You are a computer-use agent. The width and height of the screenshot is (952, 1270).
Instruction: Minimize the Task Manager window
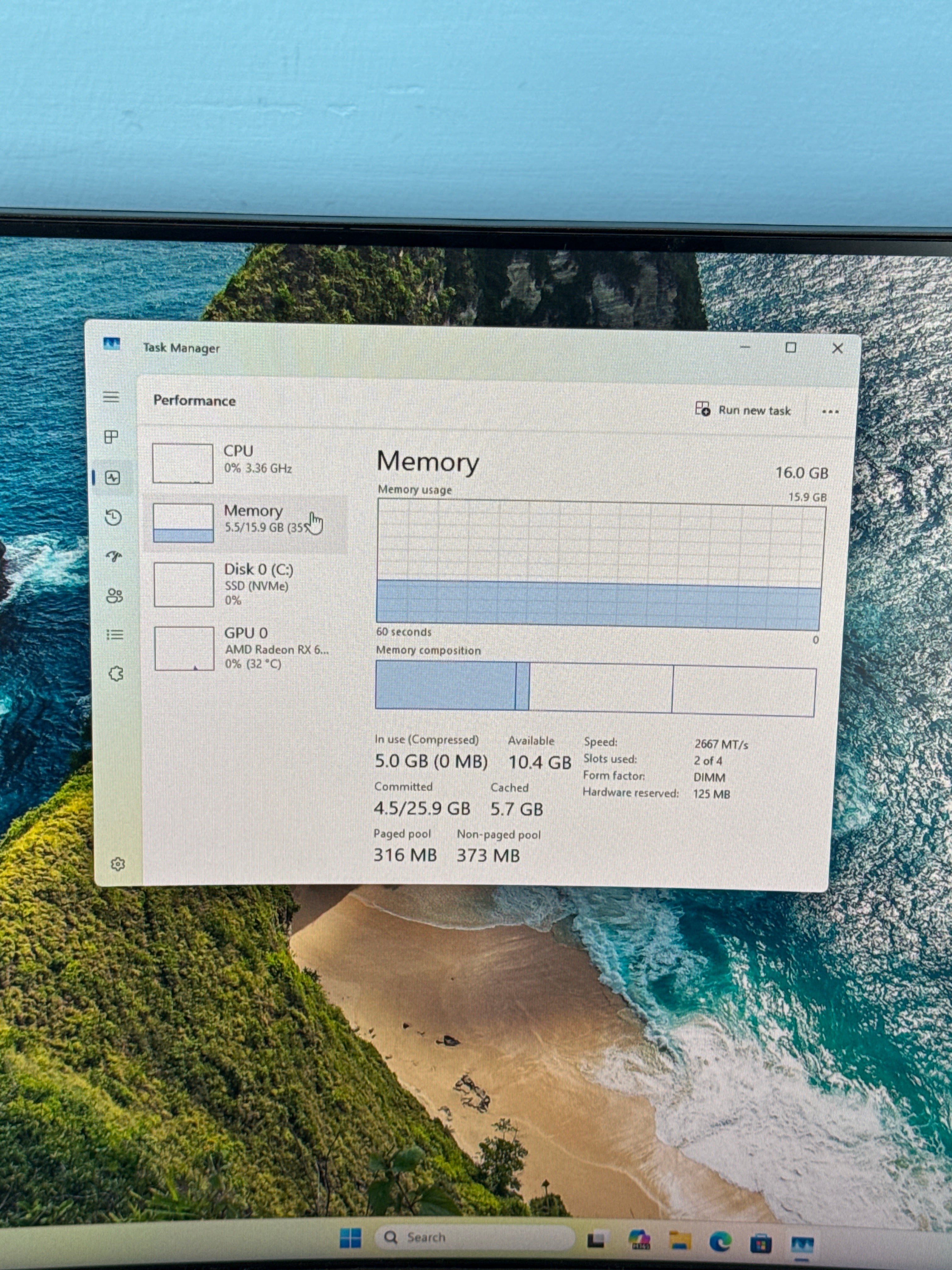[x=745, y=347]
